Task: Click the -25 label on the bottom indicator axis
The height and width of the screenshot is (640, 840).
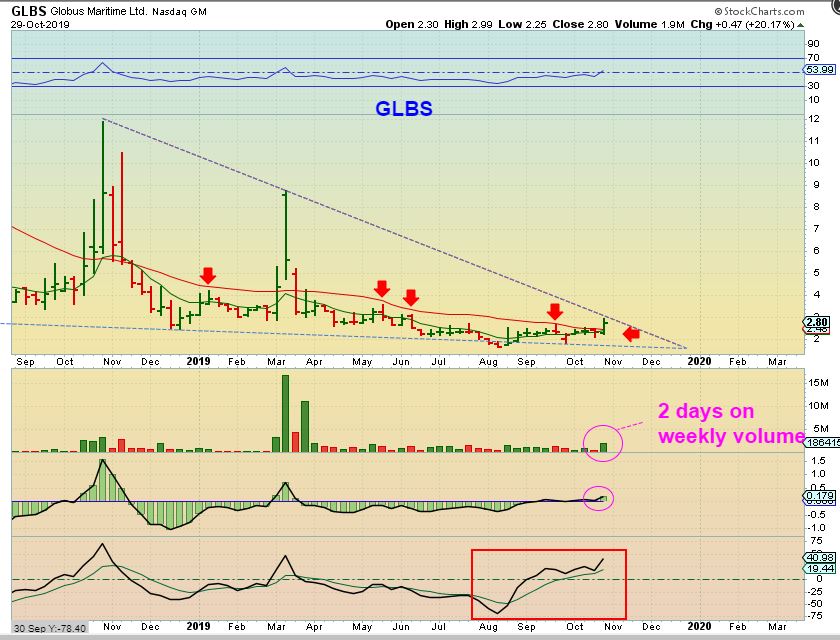Action: pyautogui.click(x=814, y=592)
